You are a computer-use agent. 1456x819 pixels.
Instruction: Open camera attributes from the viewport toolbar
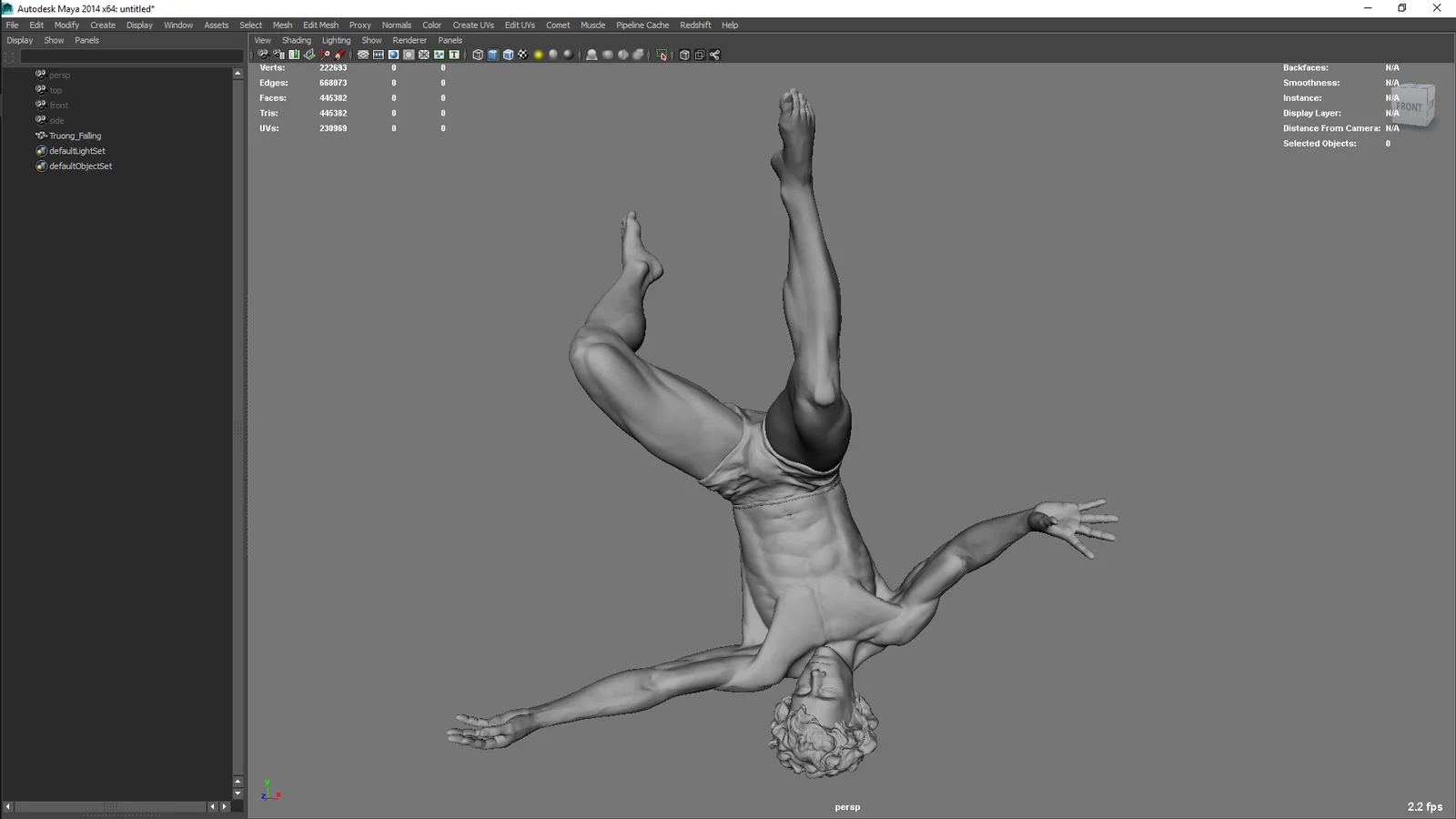[x=278, y=55]
